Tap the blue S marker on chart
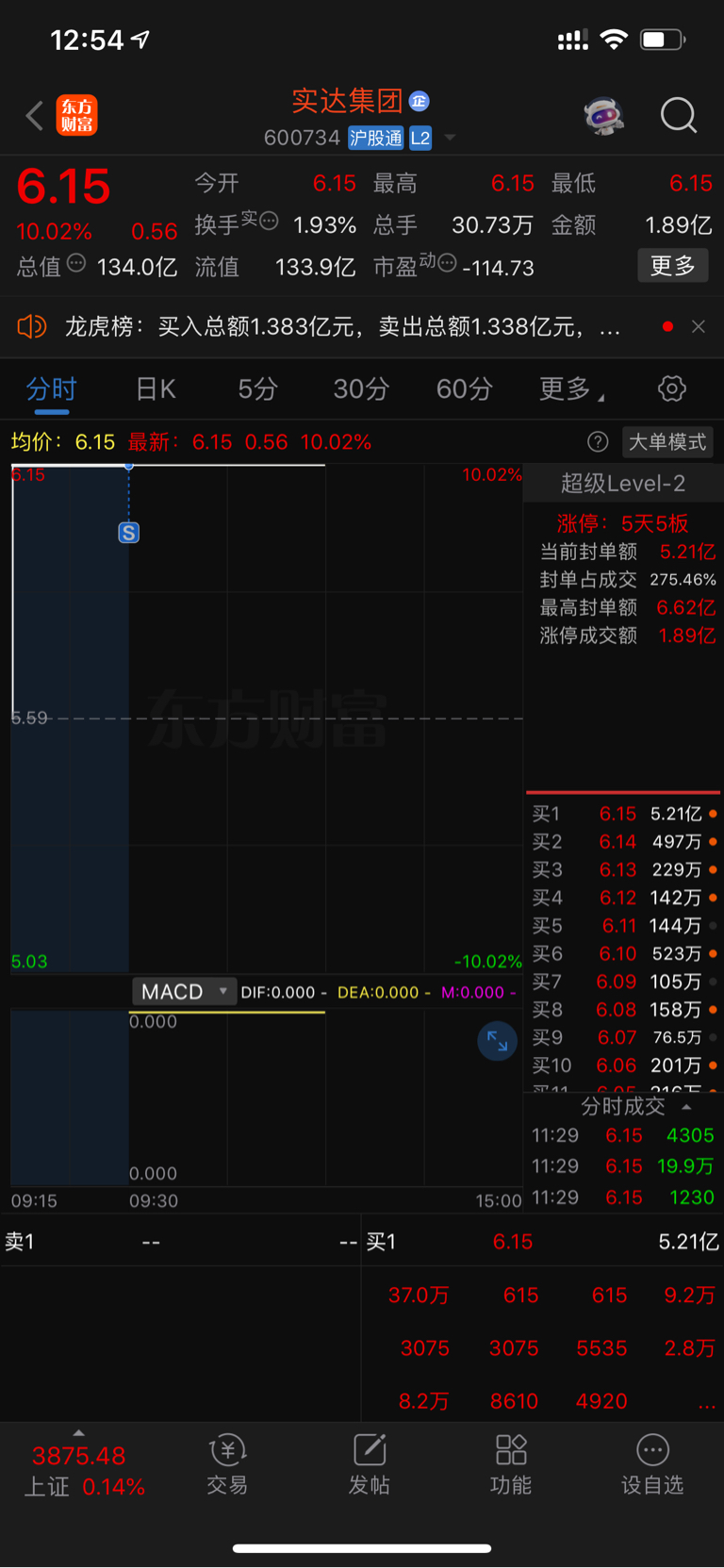The height and width of the screenshot is (1568, 724). 128,533
